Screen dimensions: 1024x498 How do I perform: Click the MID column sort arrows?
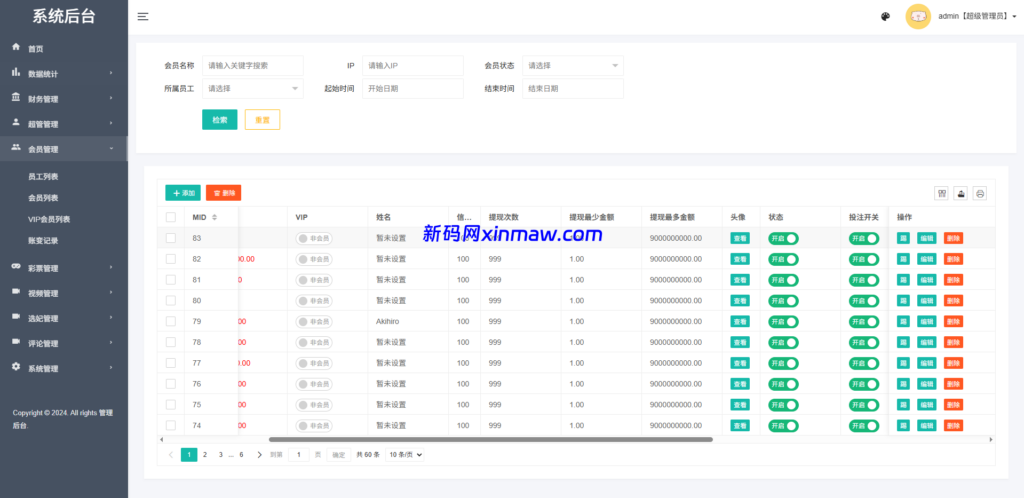(214, 217)
